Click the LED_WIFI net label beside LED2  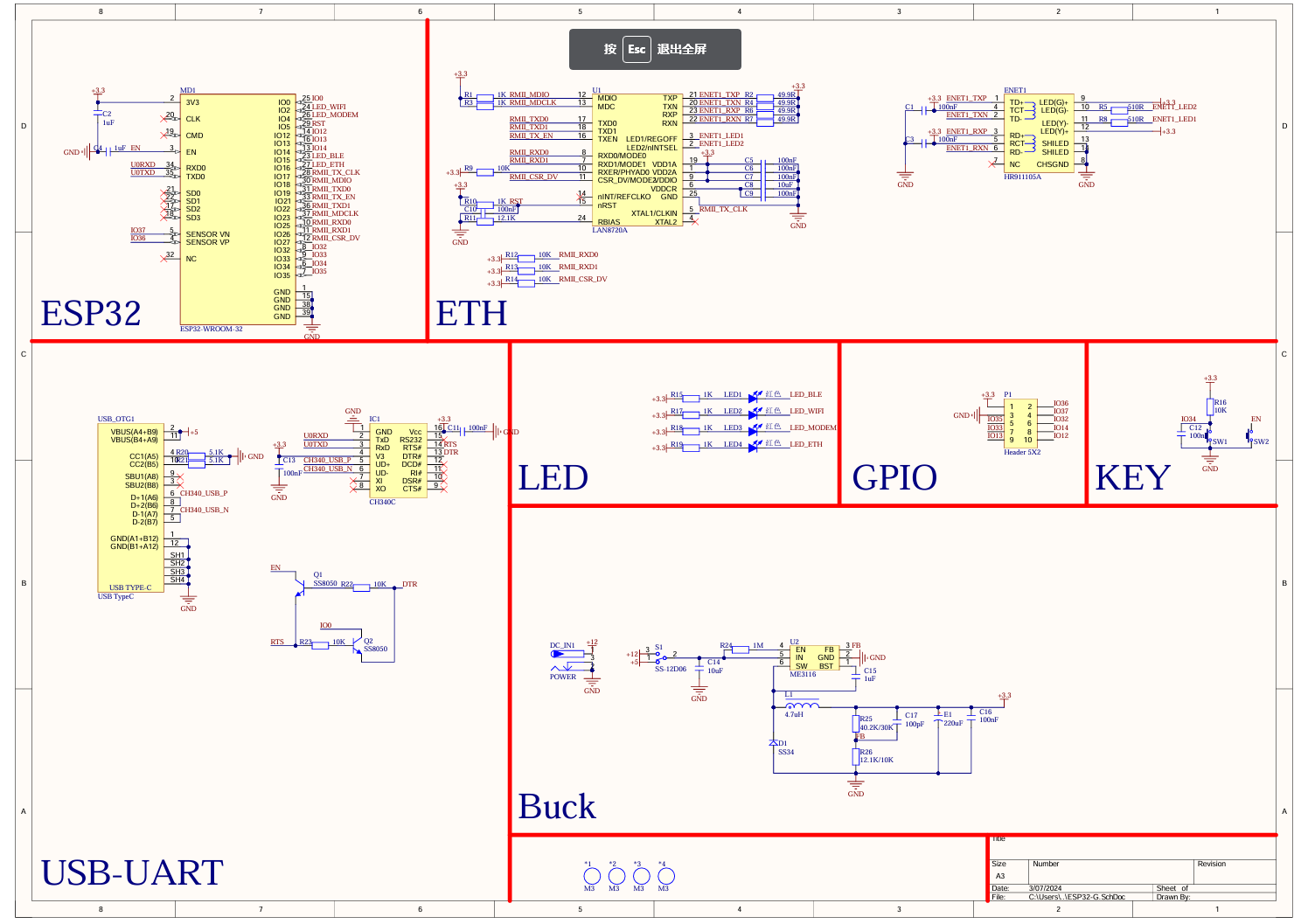[807, 411]
